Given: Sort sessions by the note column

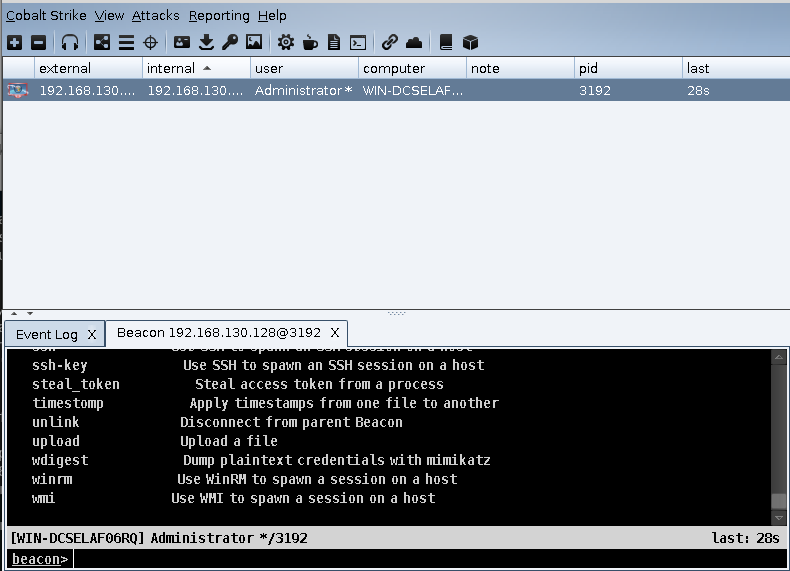Looking at the screenshot, I should pyautogui.click(x=520, y=68).
